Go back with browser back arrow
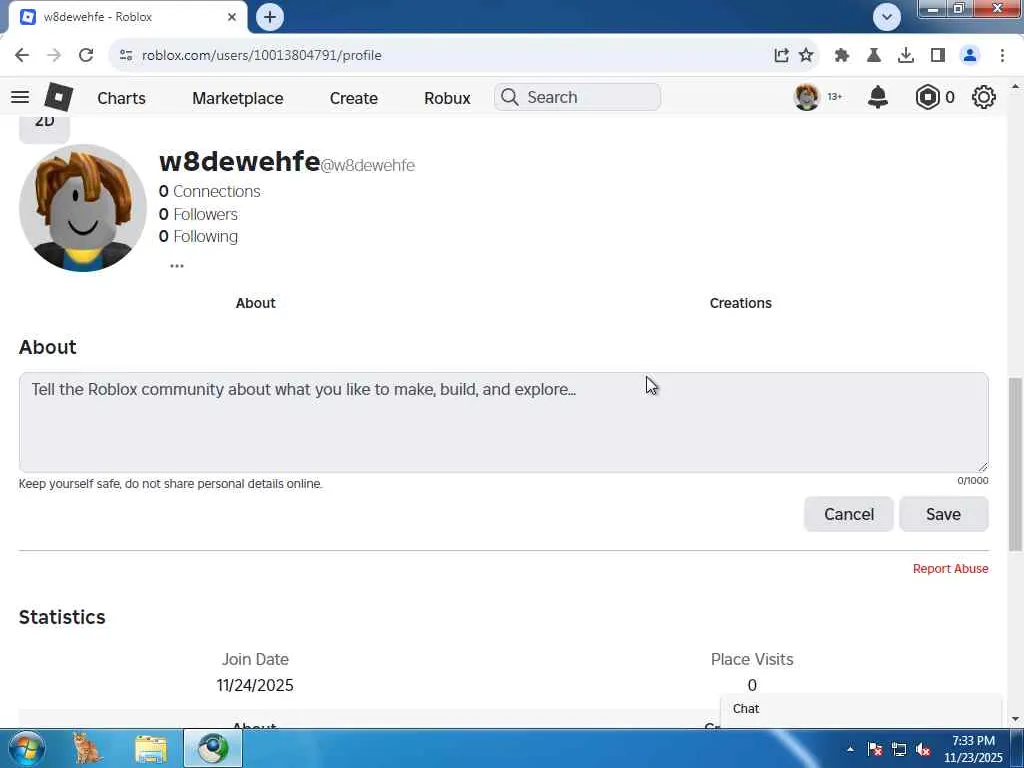 22,55
